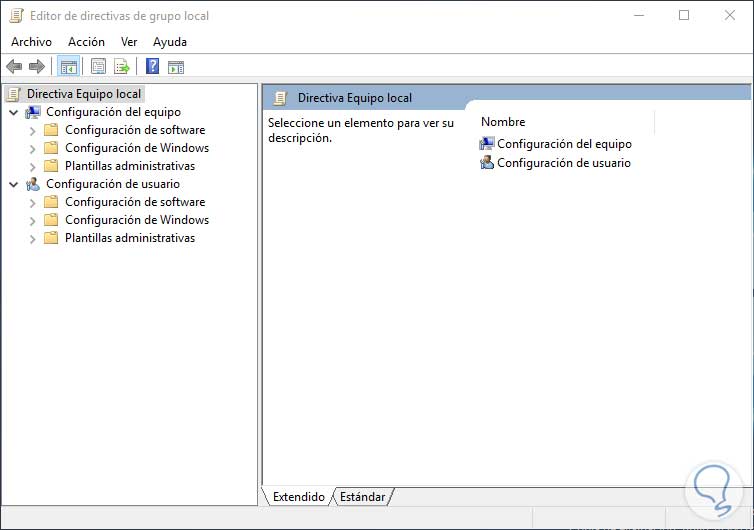Click computer icon in the Nombre list
This screenshot has width=754, height=530.
click(x=487, y=143)
